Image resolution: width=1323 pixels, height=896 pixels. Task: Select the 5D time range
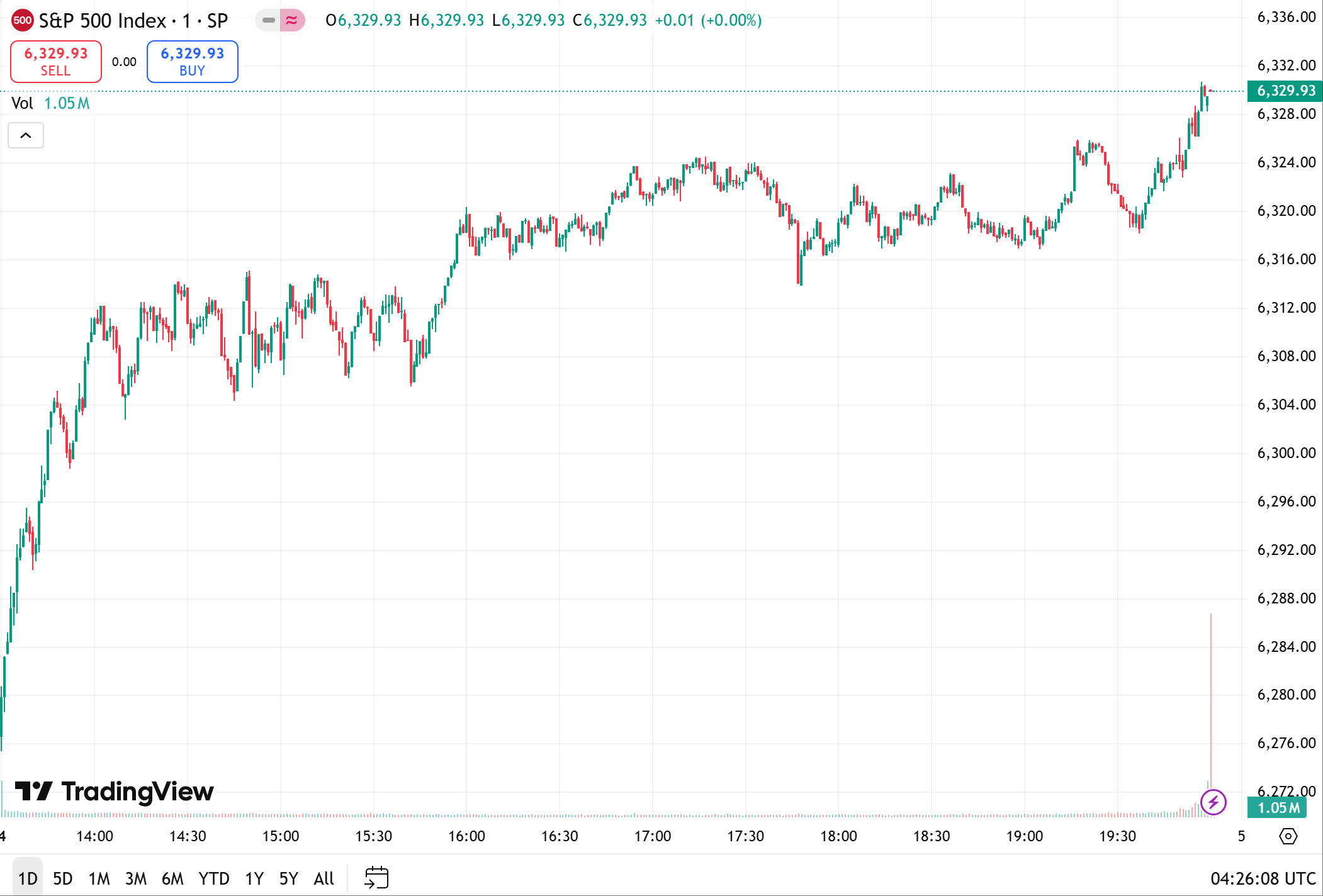click(x=62, y=878)
